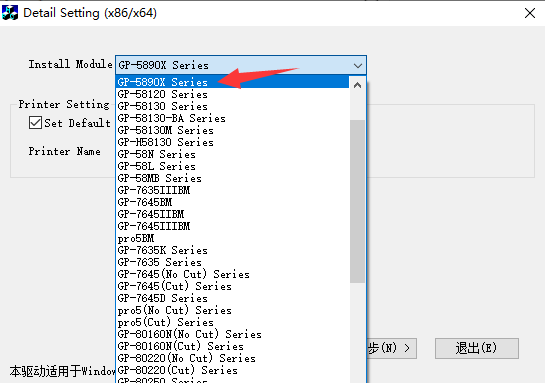
Task: Pick GP-58130M Series option
Action: [233, 130]
